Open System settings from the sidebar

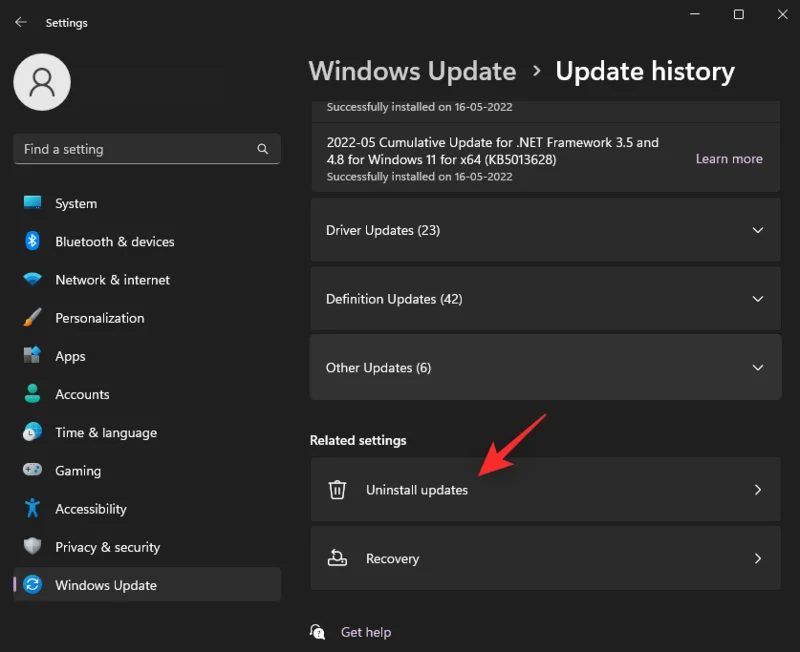click(31, 203)
